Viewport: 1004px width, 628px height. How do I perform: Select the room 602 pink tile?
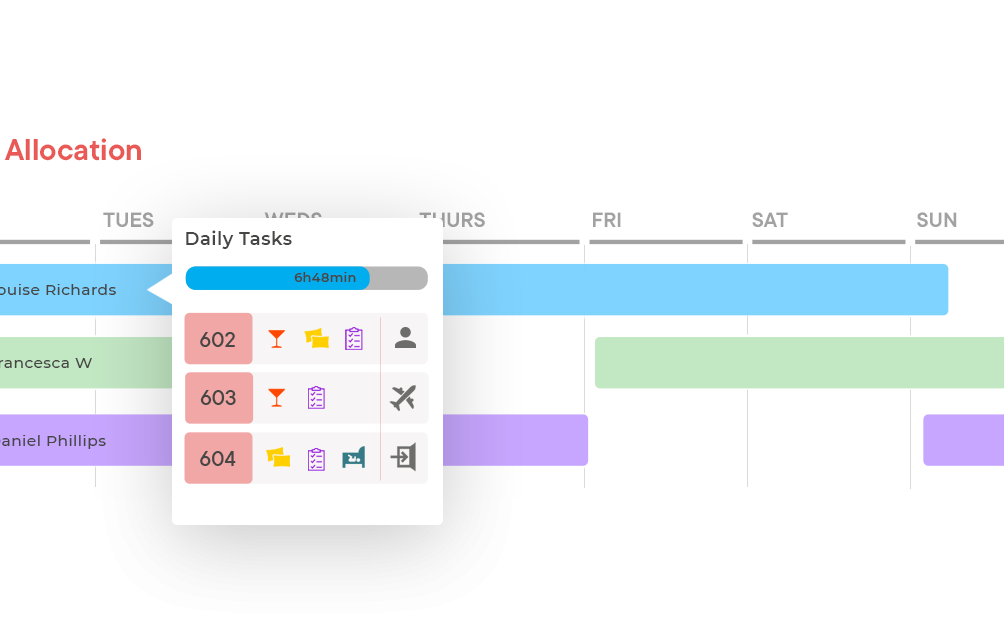coord(218,339)
